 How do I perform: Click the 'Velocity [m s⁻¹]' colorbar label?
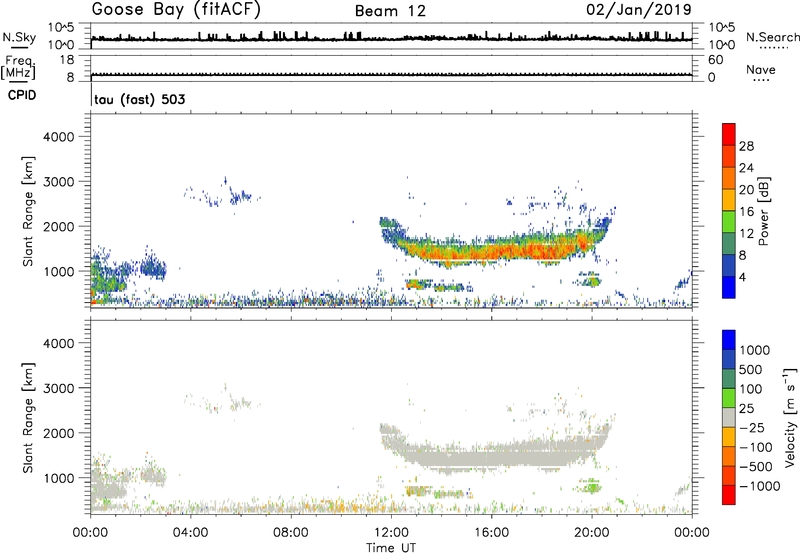[790, 417]
